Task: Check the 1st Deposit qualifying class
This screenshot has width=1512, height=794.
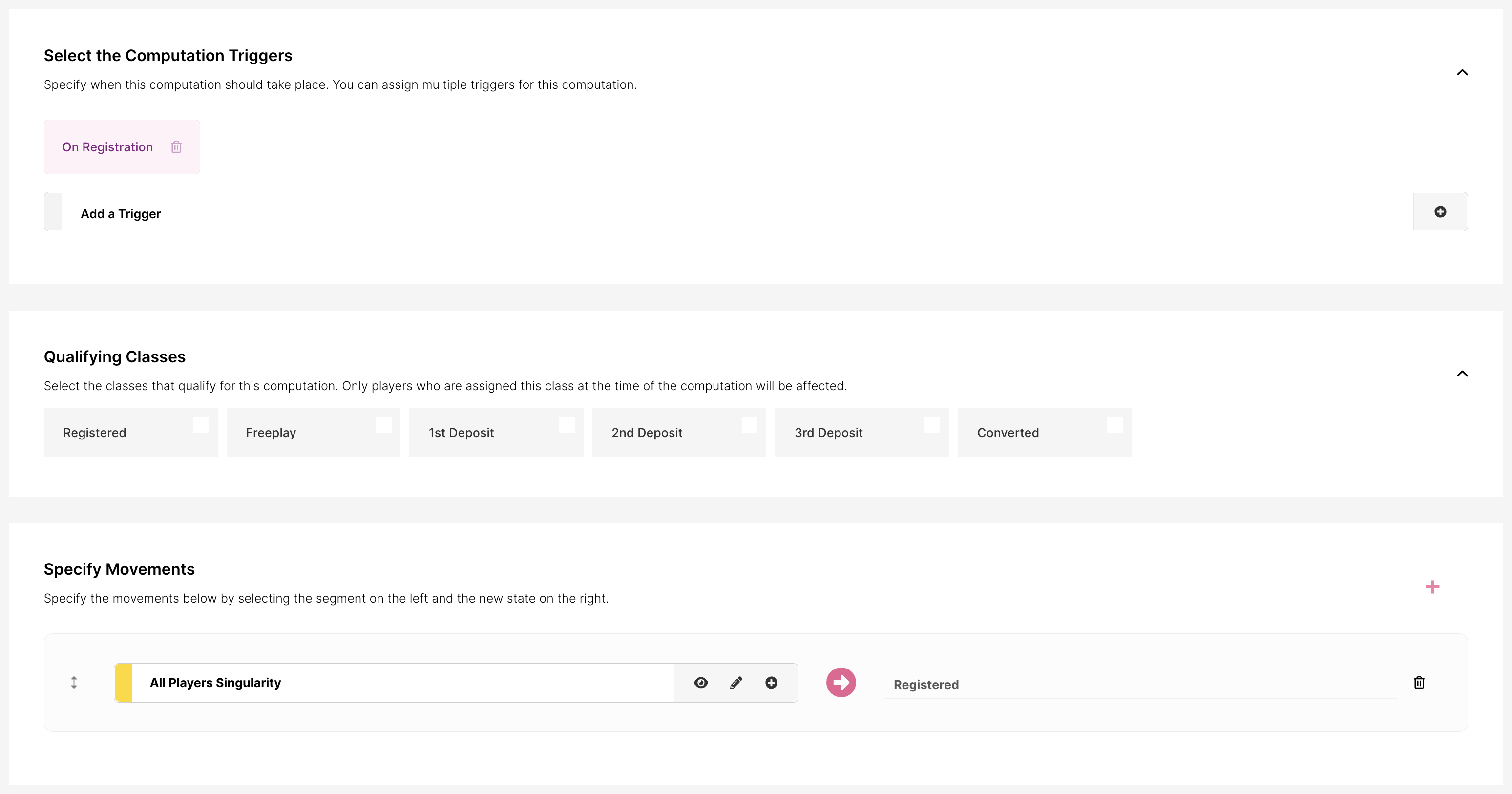Action: pos(567,424)
